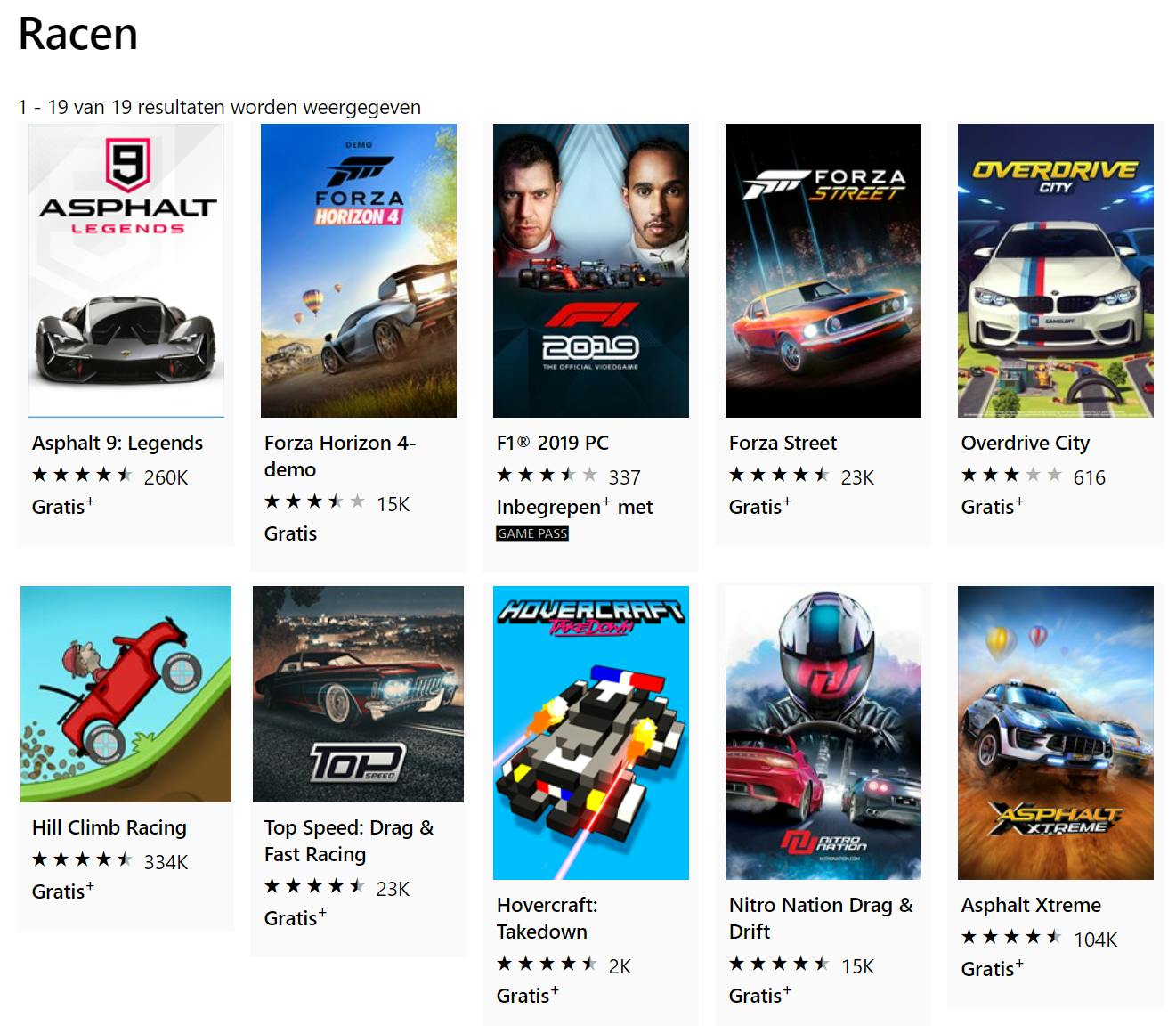
Task: Click the Overdrive City game artwork
Action: 1056,271
